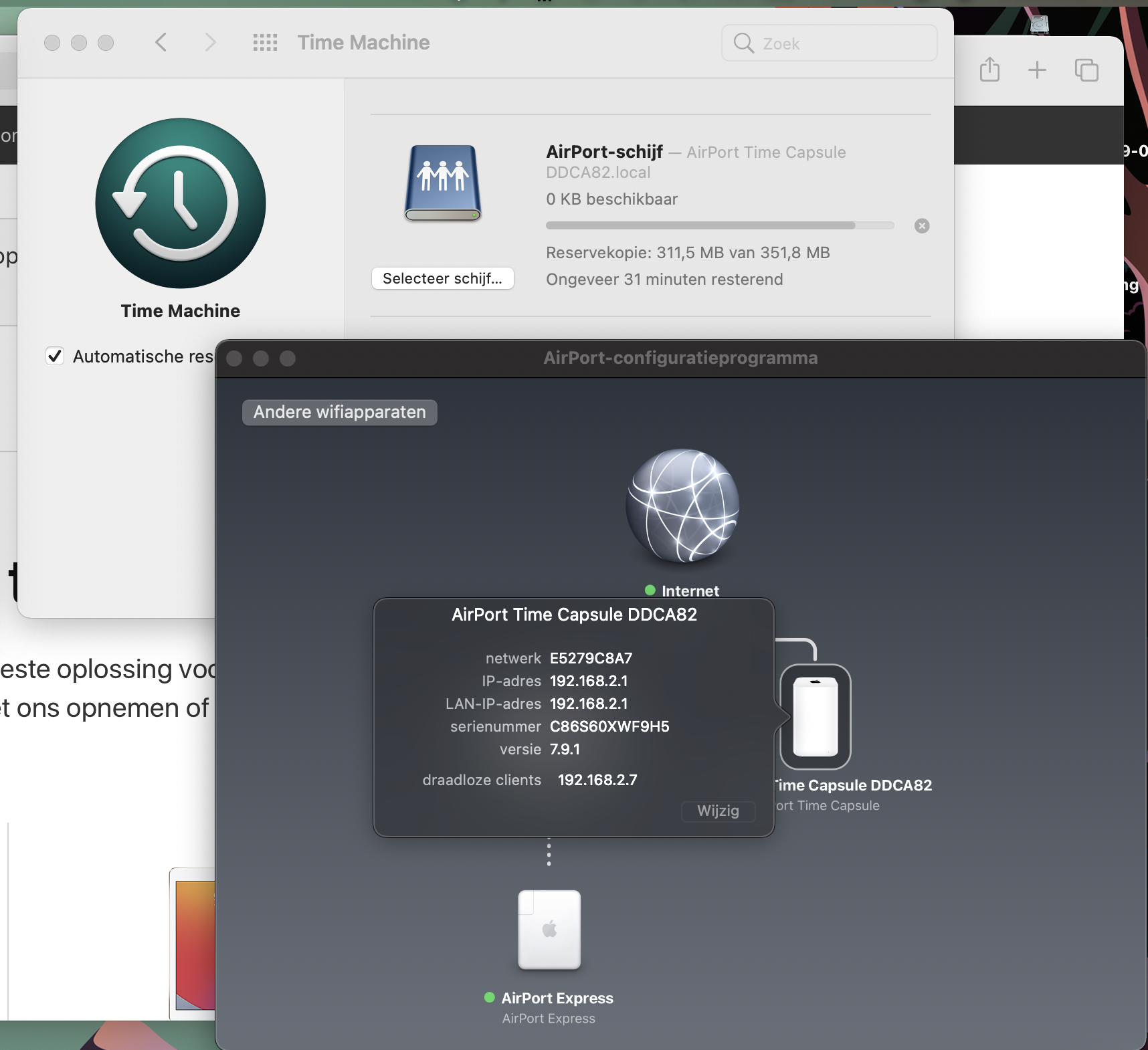Image resolution: width=1148 pixels, height=1050 pixels.
Task: Select the Time Capsule device icon
Action: pos(816,716)
